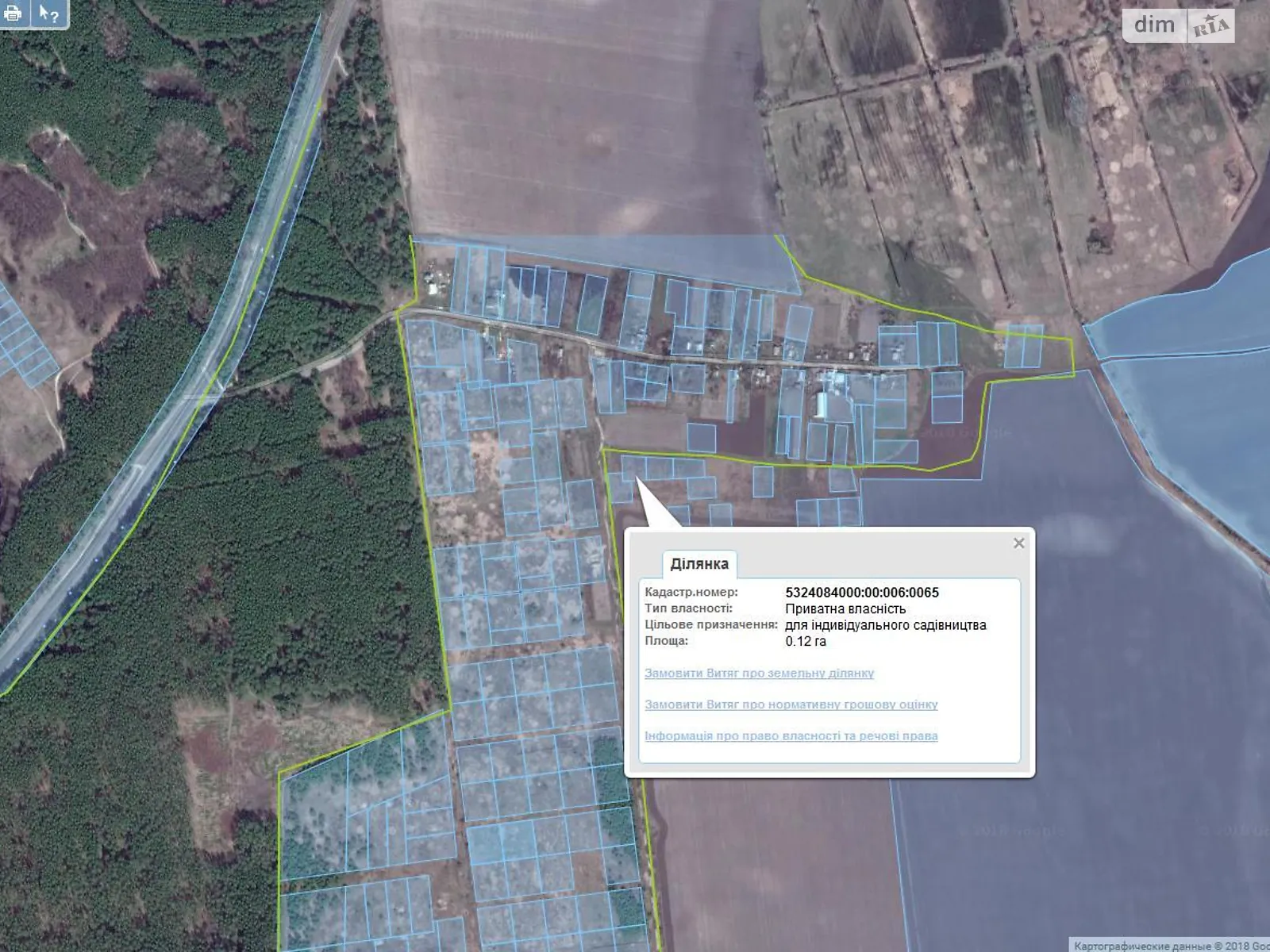Select the Ділянка tab

(x=698, y=564)
